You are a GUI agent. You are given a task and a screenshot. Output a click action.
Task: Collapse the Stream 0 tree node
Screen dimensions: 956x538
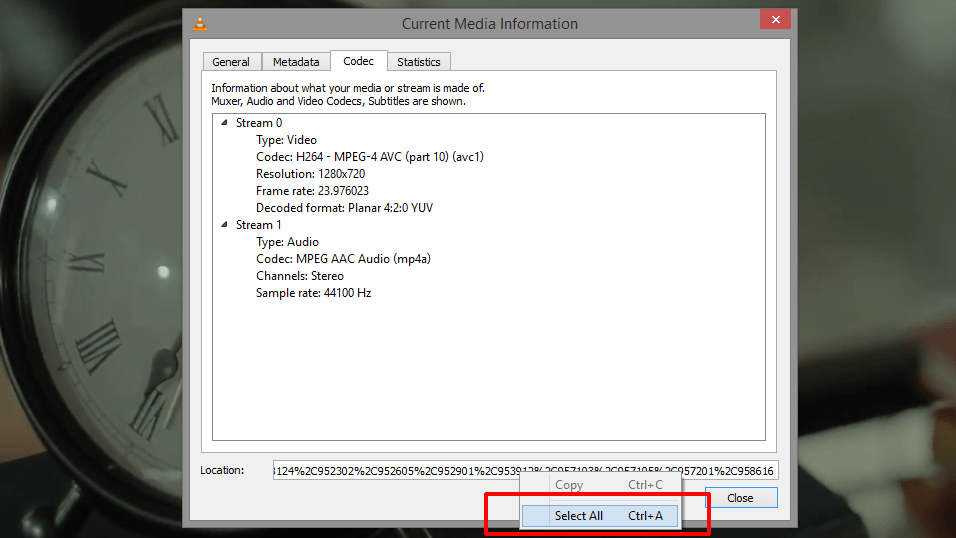(224, 123)
